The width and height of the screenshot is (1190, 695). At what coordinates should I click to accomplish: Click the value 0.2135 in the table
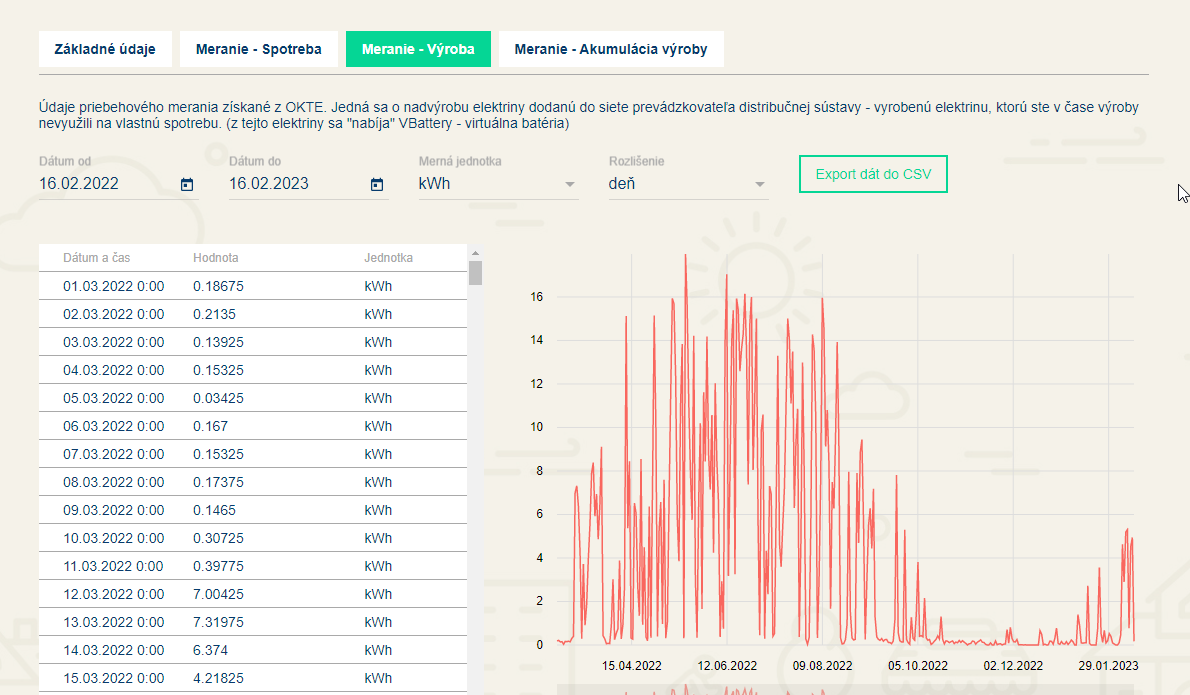214,314
